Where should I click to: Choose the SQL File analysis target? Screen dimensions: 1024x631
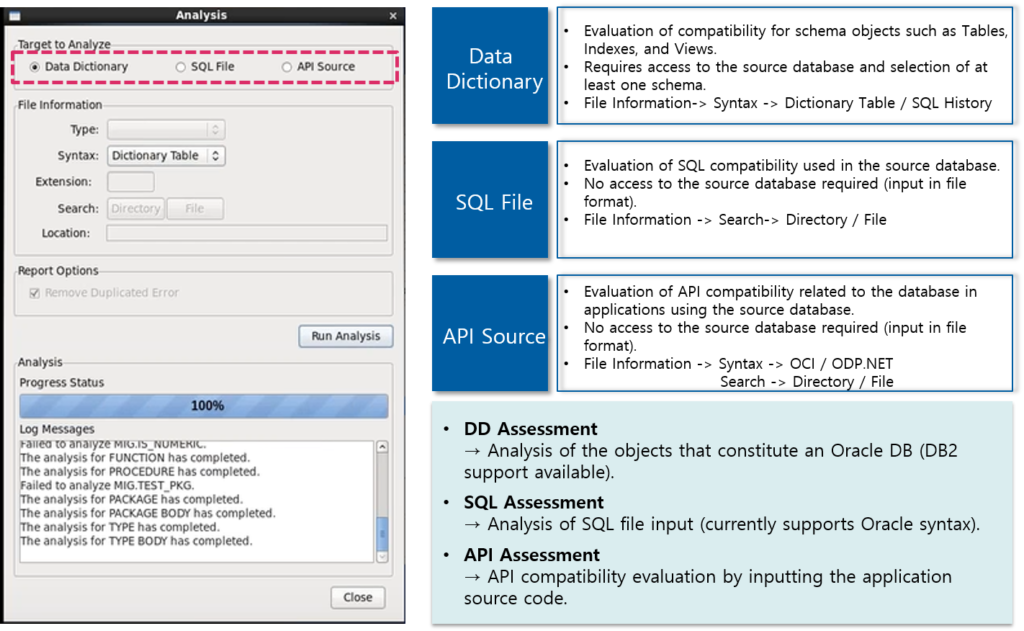pyautogui.click(x=180, y=65)
